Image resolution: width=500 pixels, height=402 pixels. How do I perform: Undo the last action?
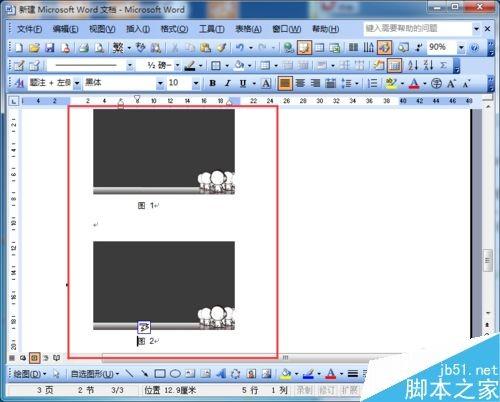(240, 48)
